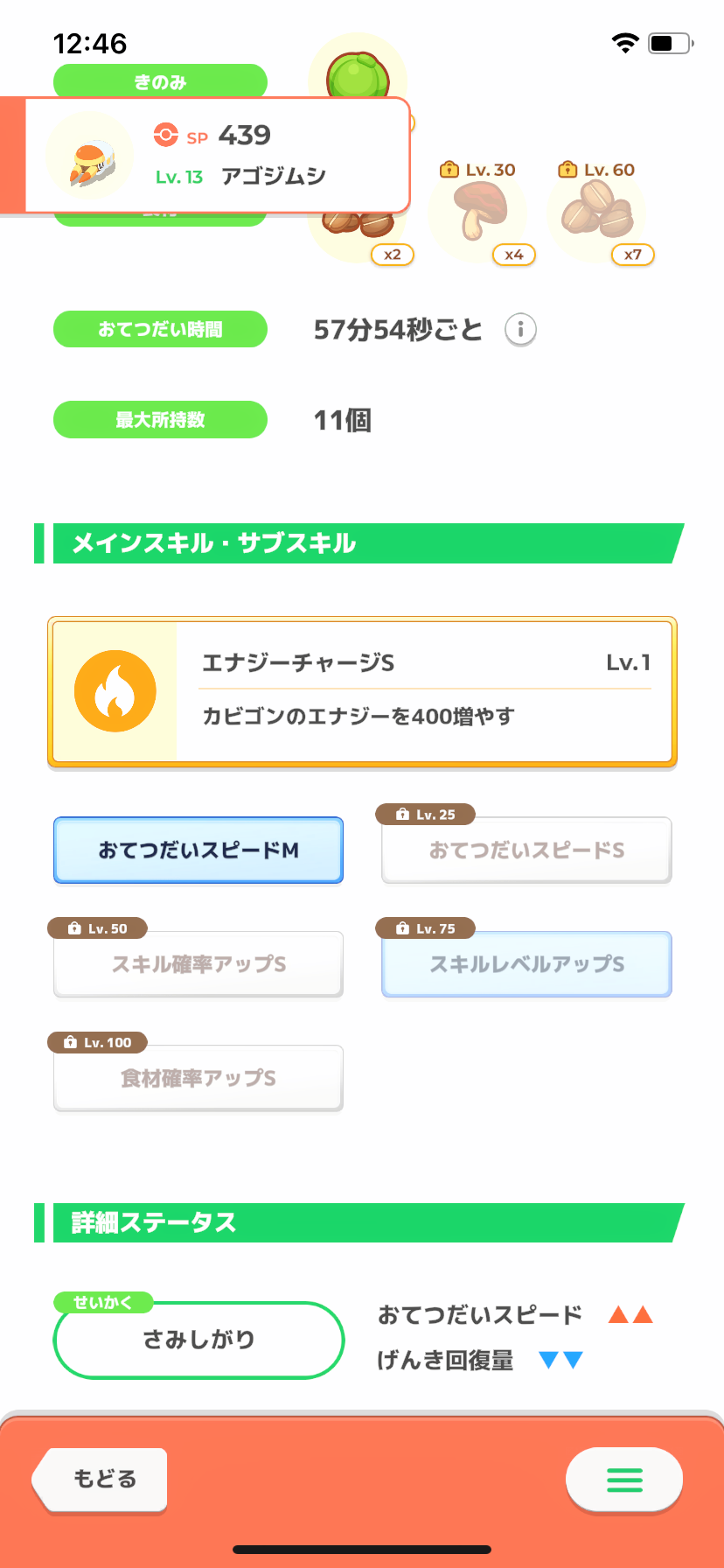Tap the アゴジムシ Pokémon portrait
This screenshot has height=1568, width=724.
click(x=89, y=157)
